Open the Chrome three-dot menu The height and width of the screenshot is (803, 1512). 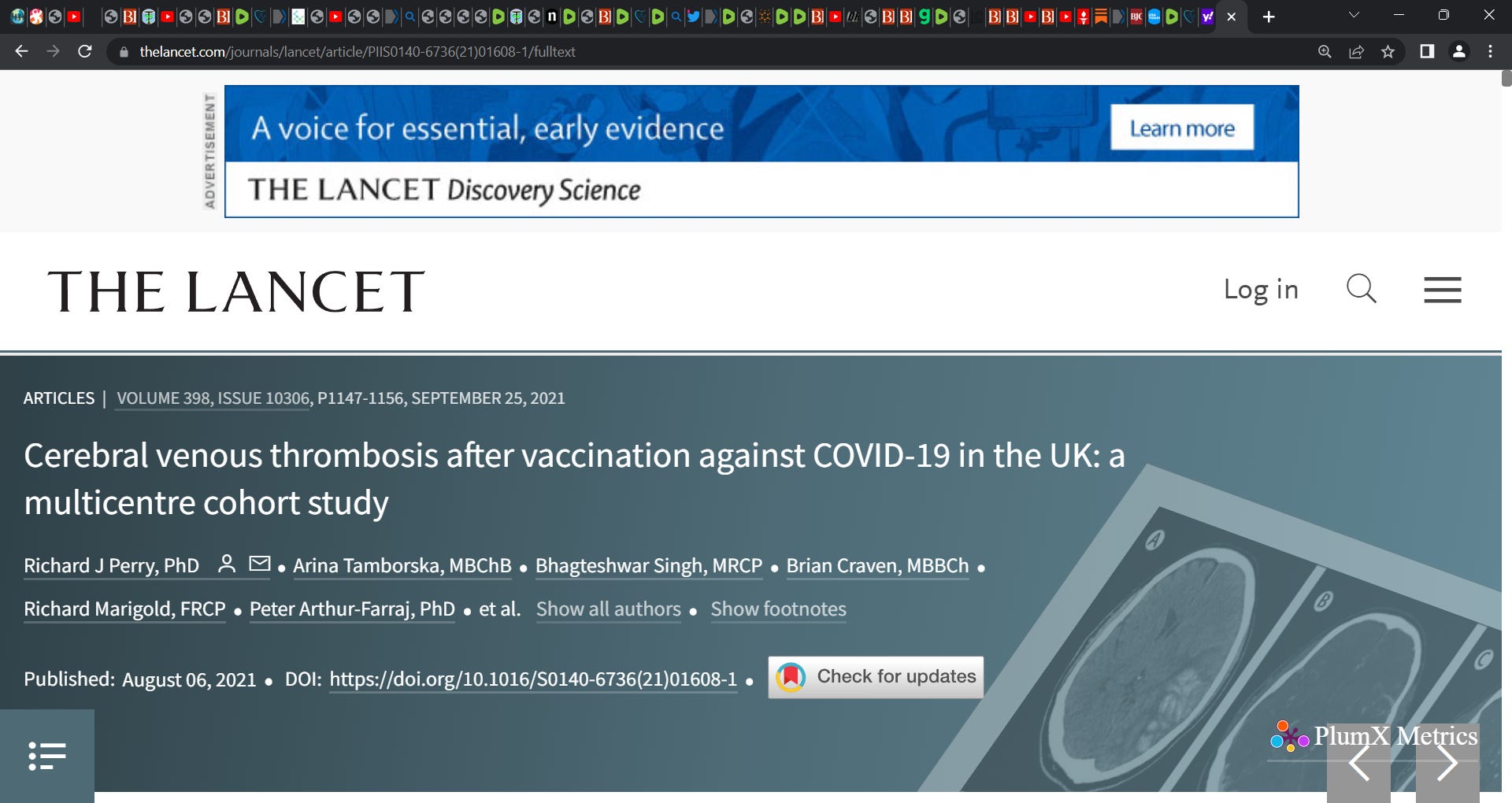click(1490, 51)
